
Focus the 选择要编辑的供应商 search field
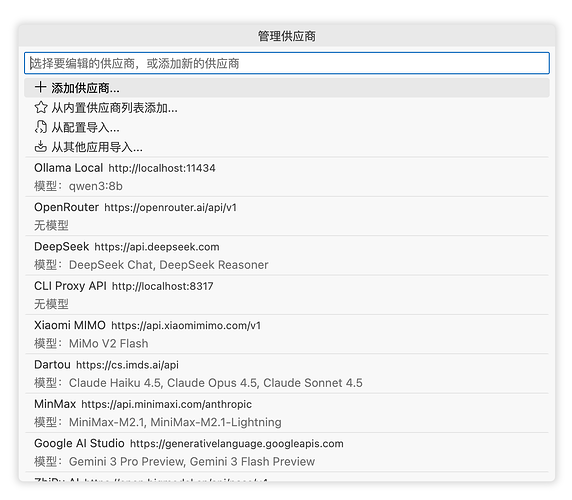287,63
